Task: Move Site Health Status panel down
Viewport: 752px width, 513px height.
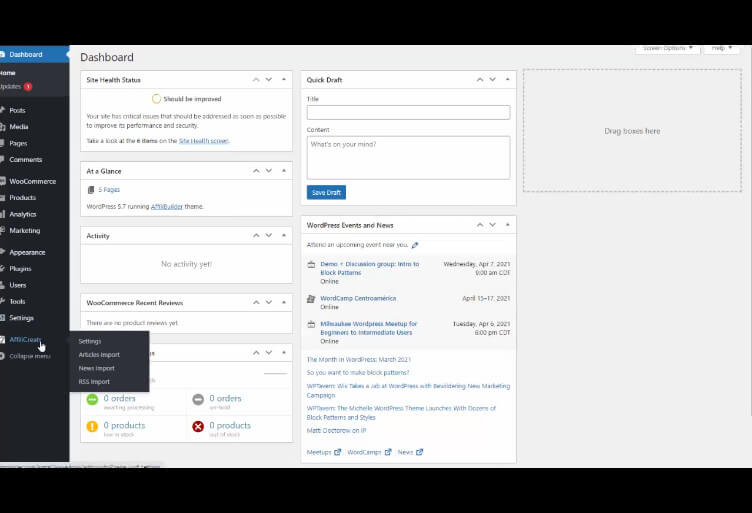Action: point(269,80)
